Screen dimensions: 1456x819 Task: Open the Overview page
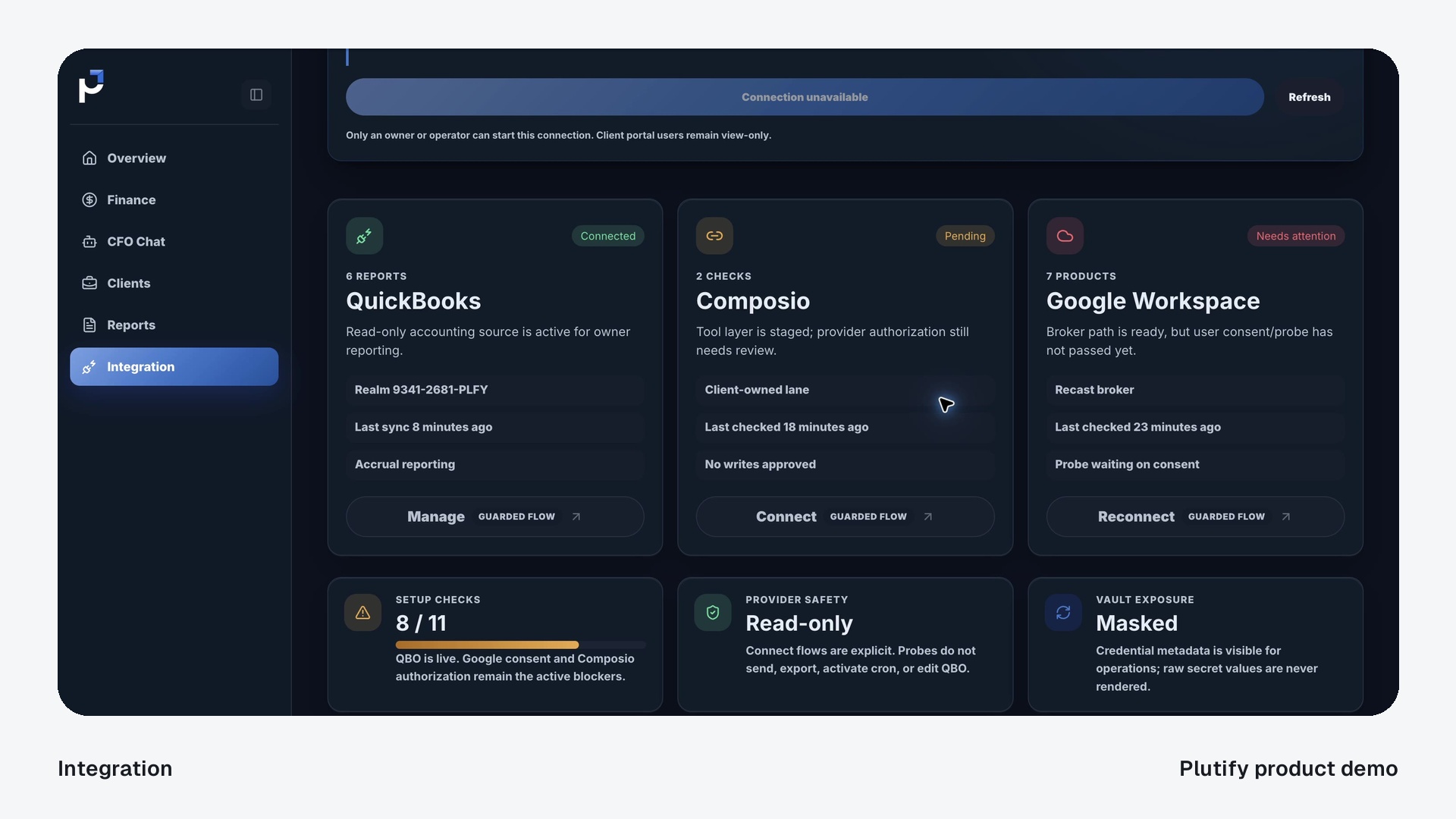[174, 158]
